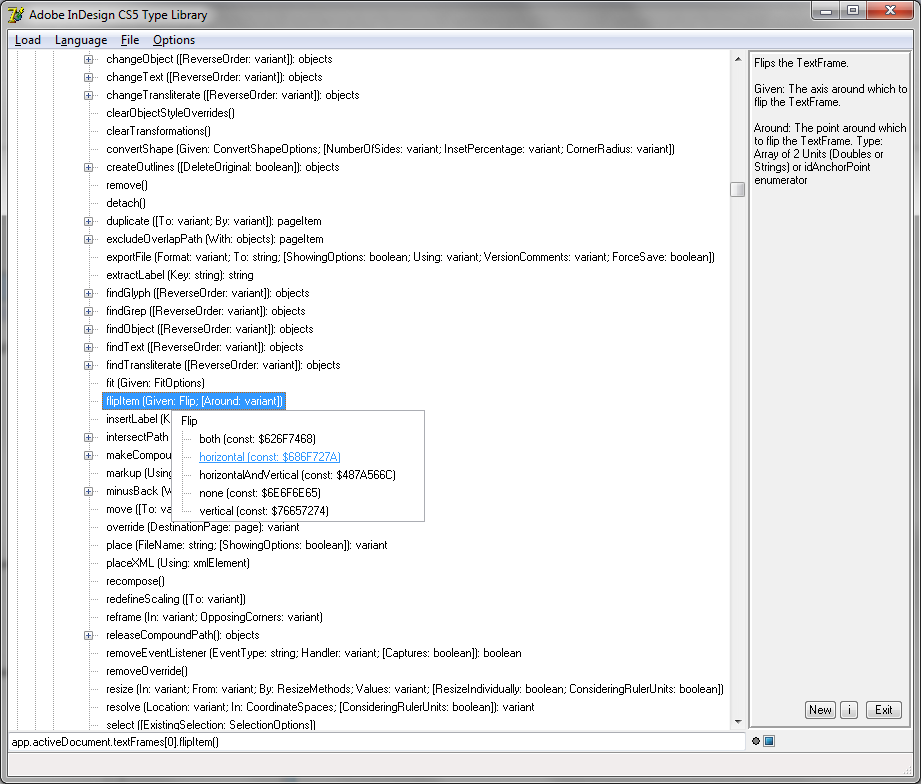921x784 pixels.
Task: Select the reframe method row
Action: (x=214, y=617)
